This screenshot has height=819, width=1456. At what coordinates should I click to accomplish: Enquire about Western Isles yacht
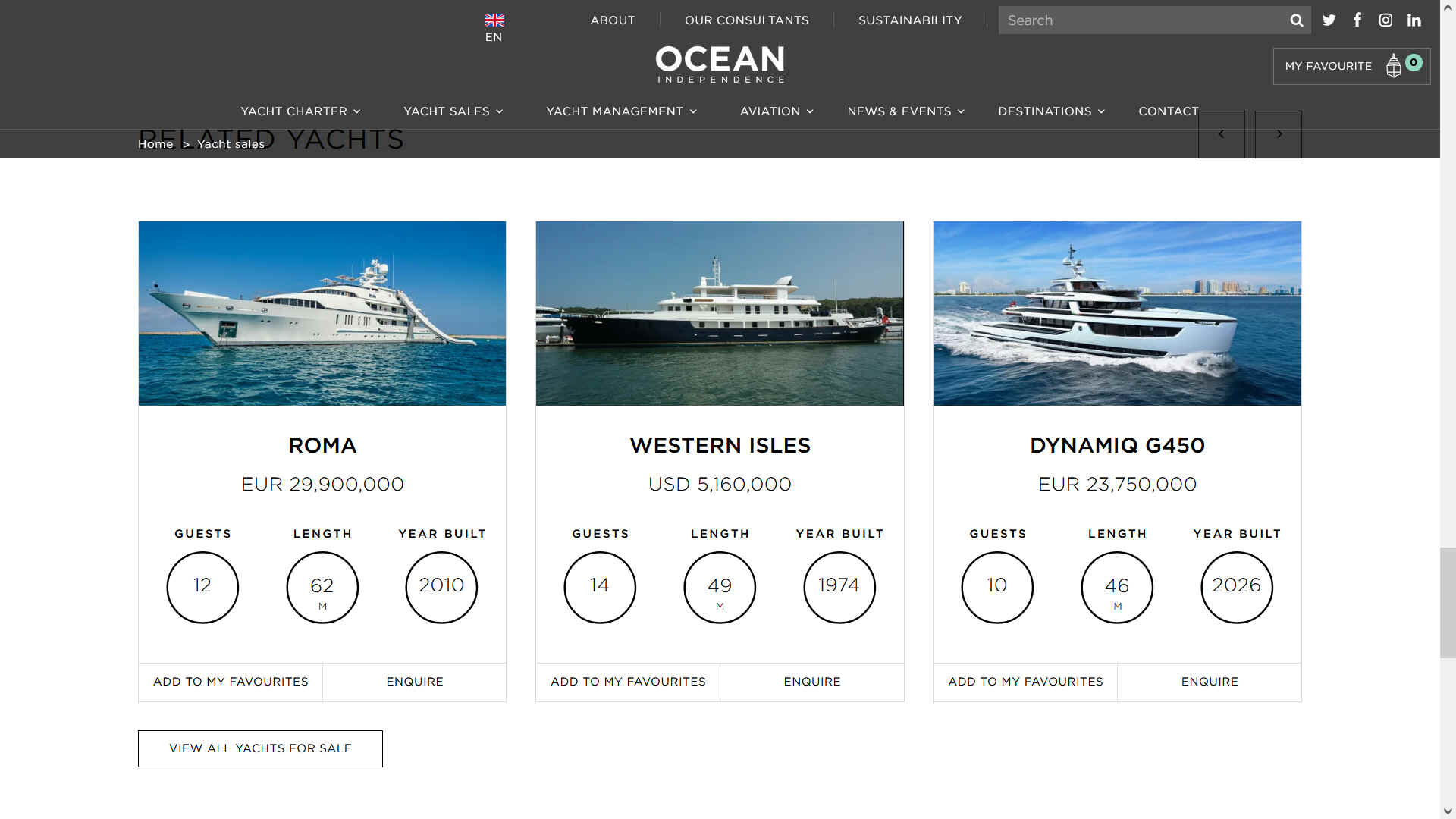pyautogui.click(x=812, y=682)
